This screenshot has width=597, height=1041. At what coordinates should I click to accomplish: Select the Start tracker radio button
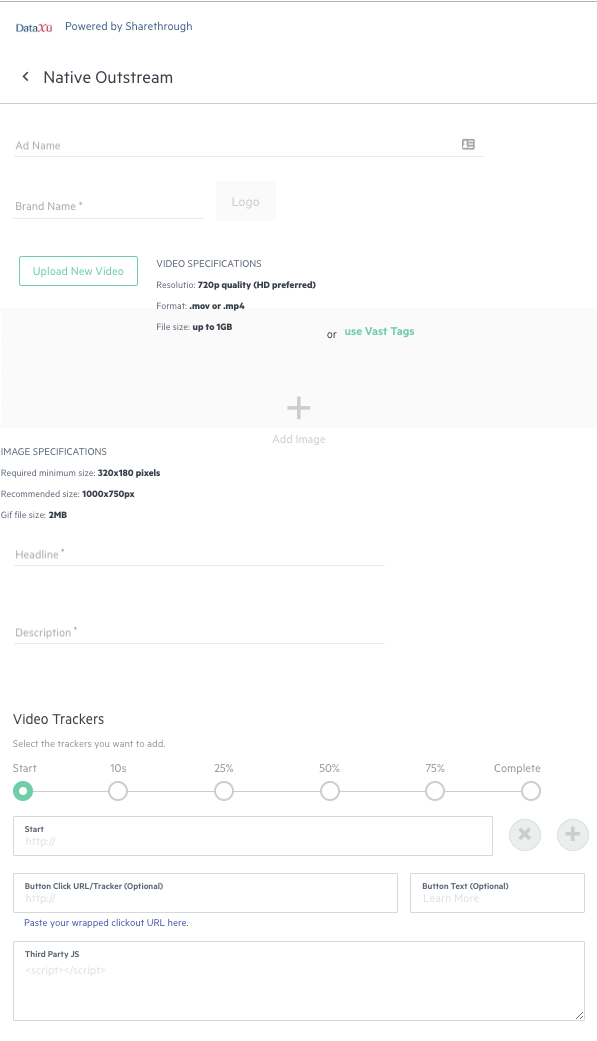tap(23, 791)
